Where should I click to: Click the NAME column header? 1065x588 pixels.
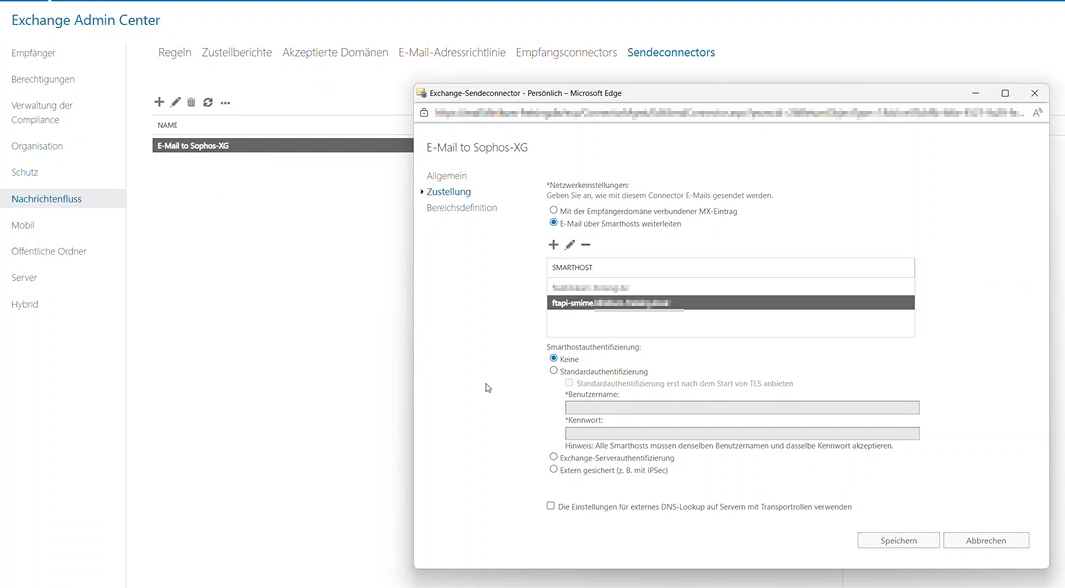point(167,125)
